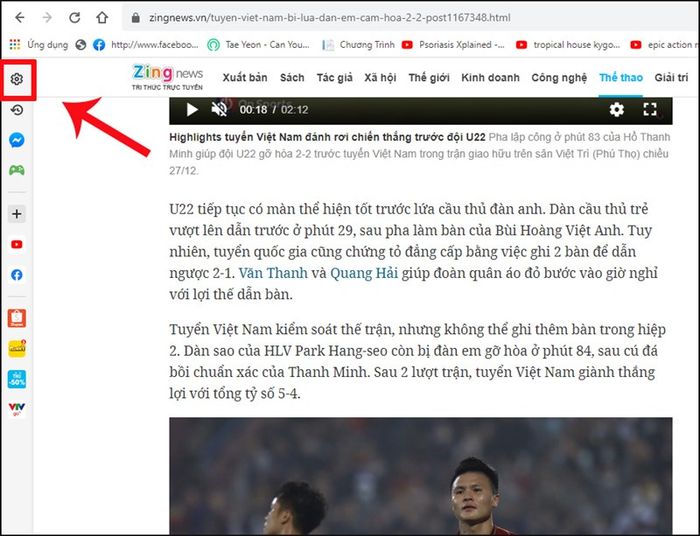Click the address bar URL
700x536 pixels.
pyautogui.click(x=329, y=18)
